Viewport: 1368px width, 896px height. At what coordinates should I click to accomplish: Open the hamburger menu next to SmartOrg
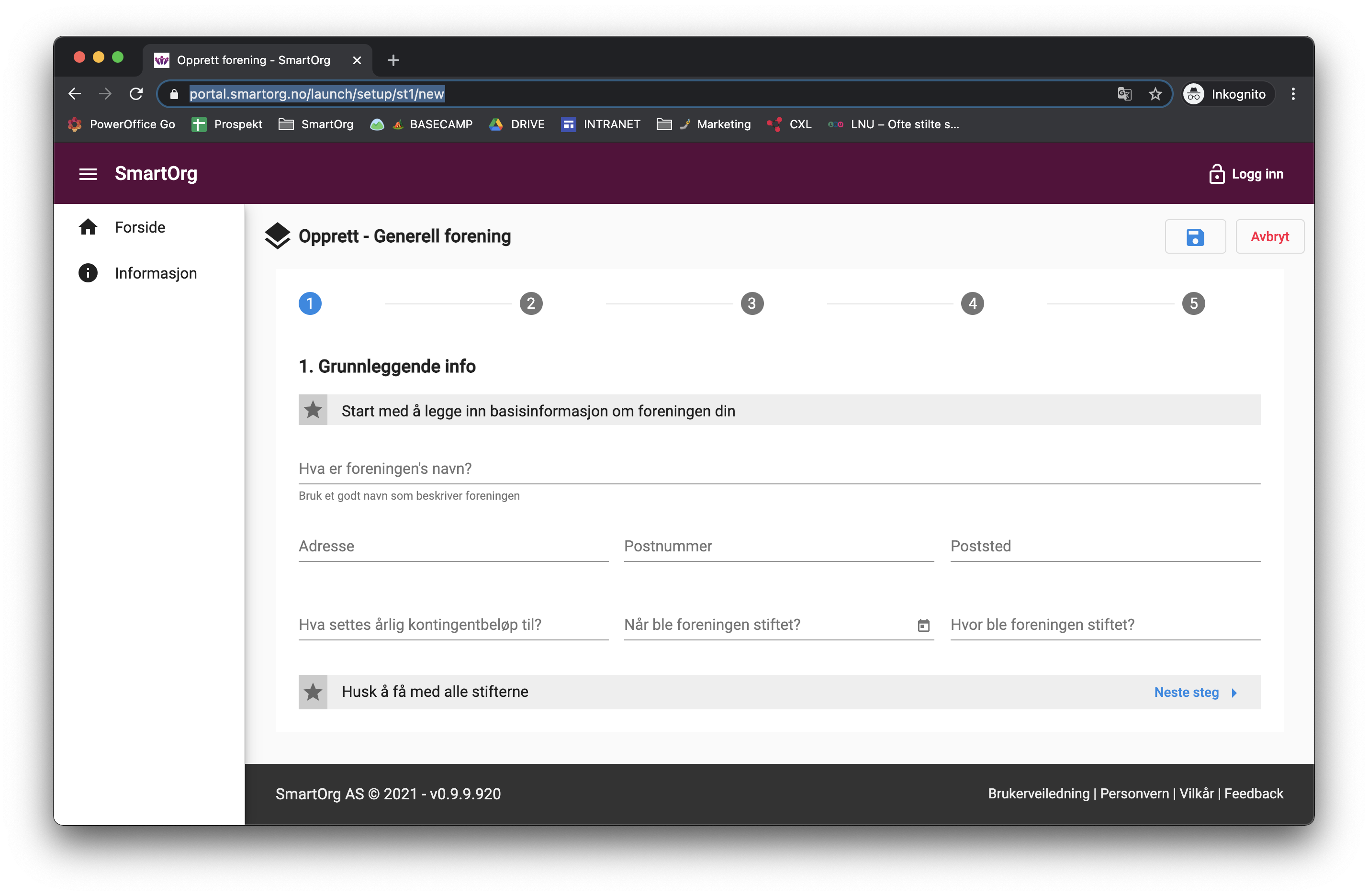pos(88,174)
